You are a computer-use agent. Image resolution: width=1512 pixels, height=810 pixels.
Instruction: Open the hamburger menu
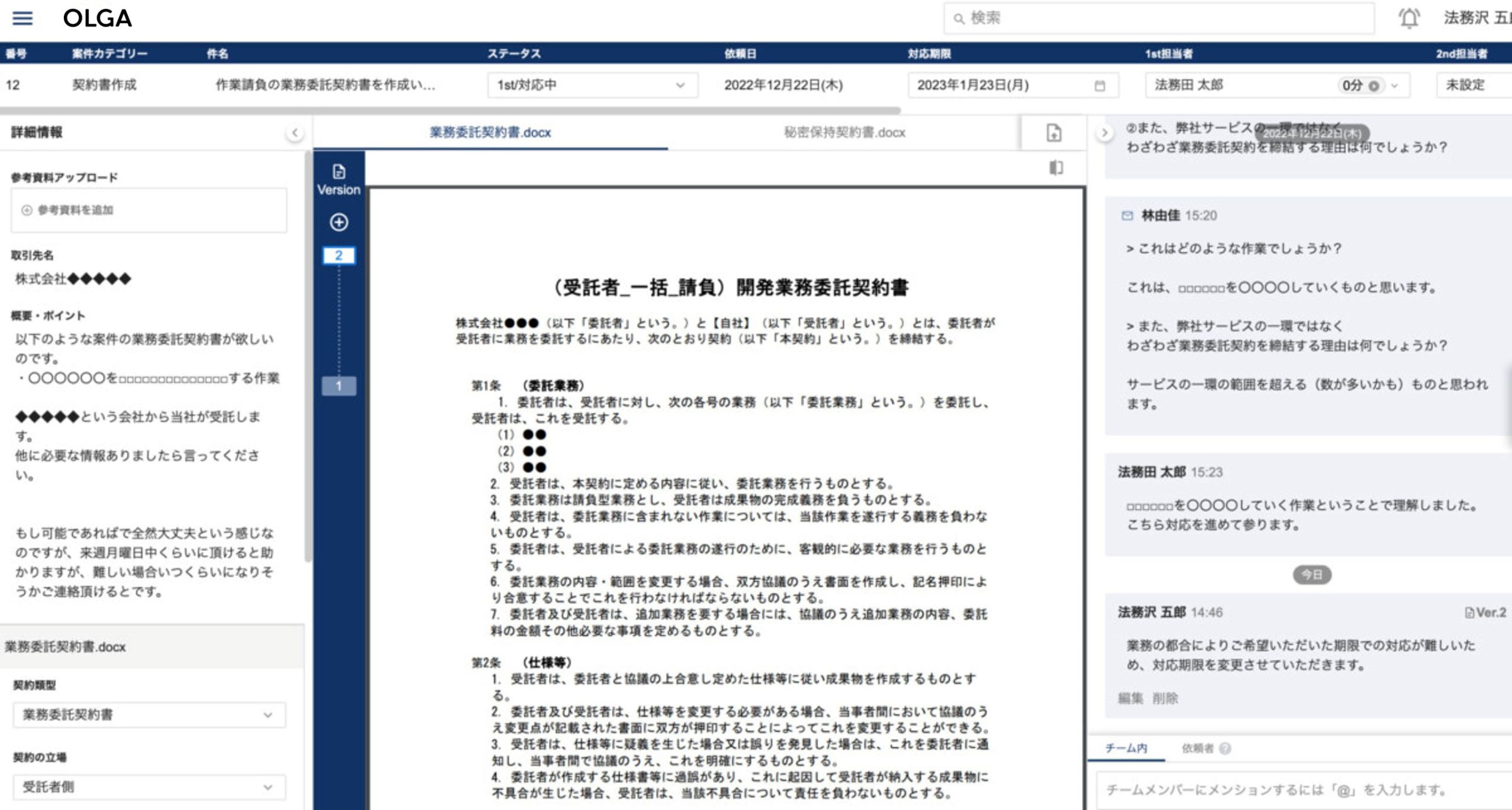coord(22,18)
